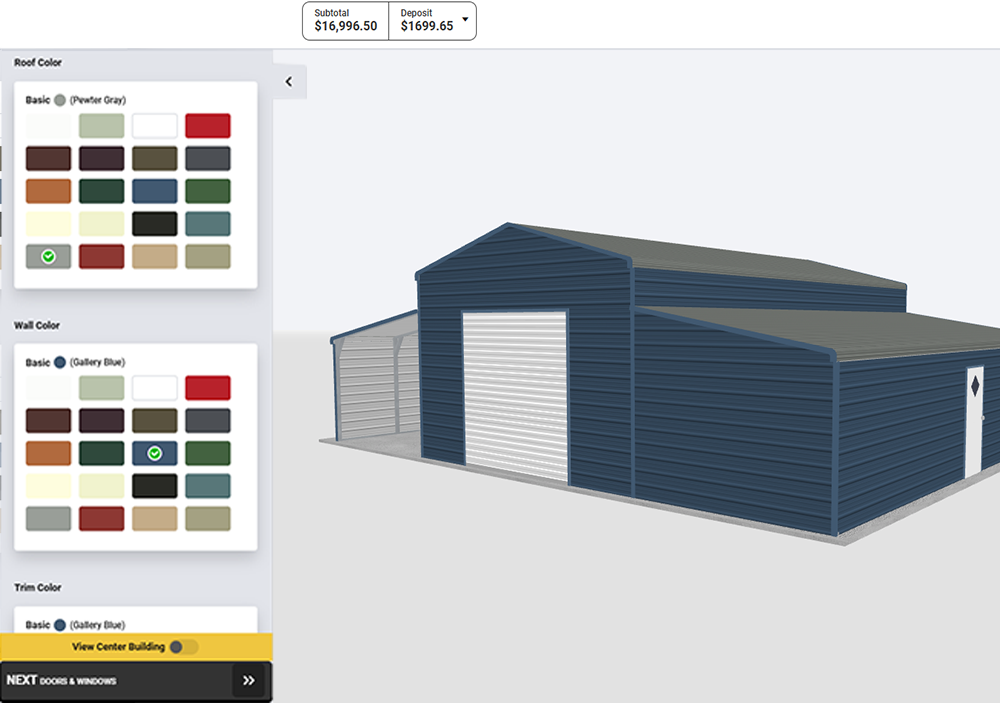
Task: Set the wall color to dark gray
Action: coord(207,421)
